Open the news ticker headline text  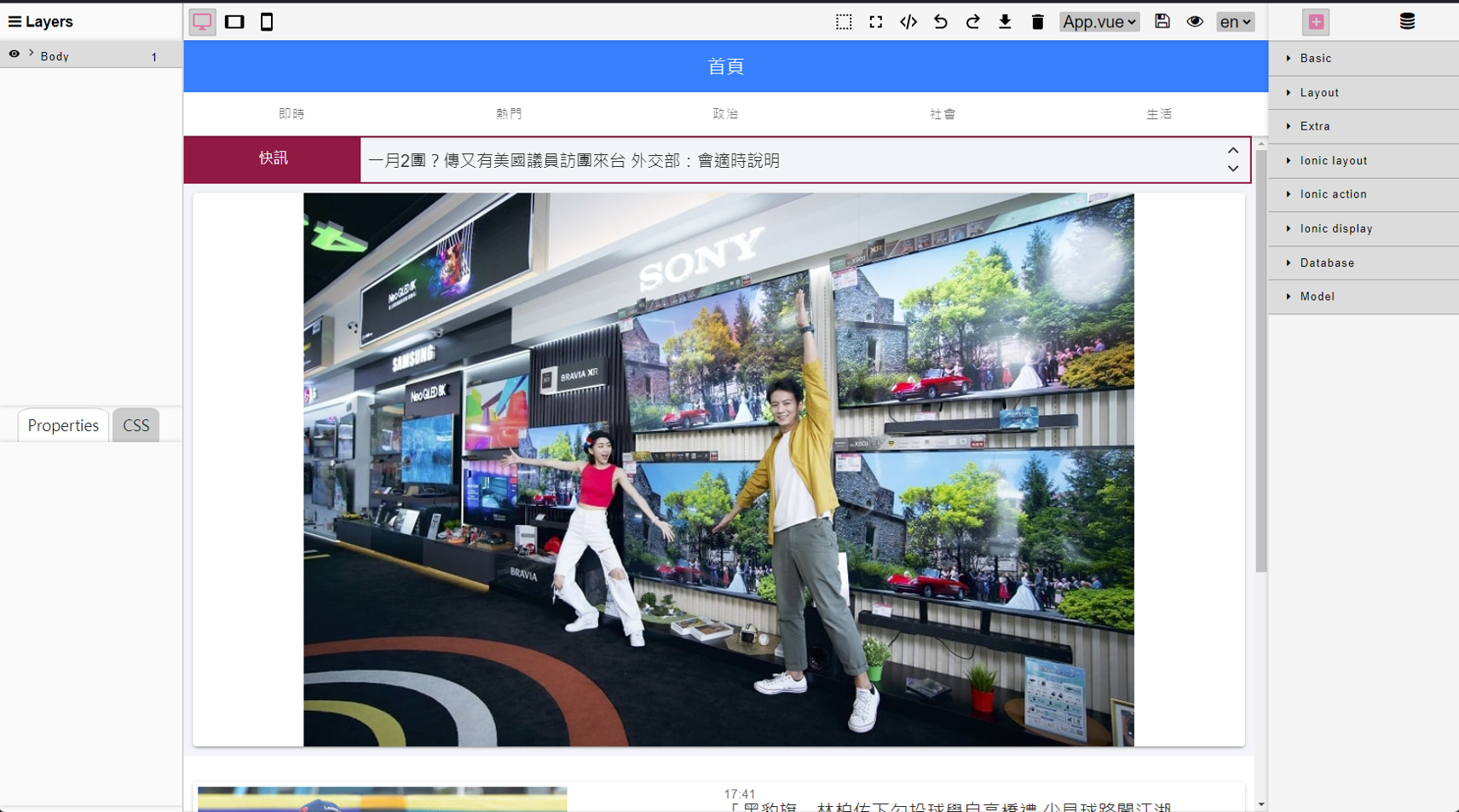click(x=574, y=161)
